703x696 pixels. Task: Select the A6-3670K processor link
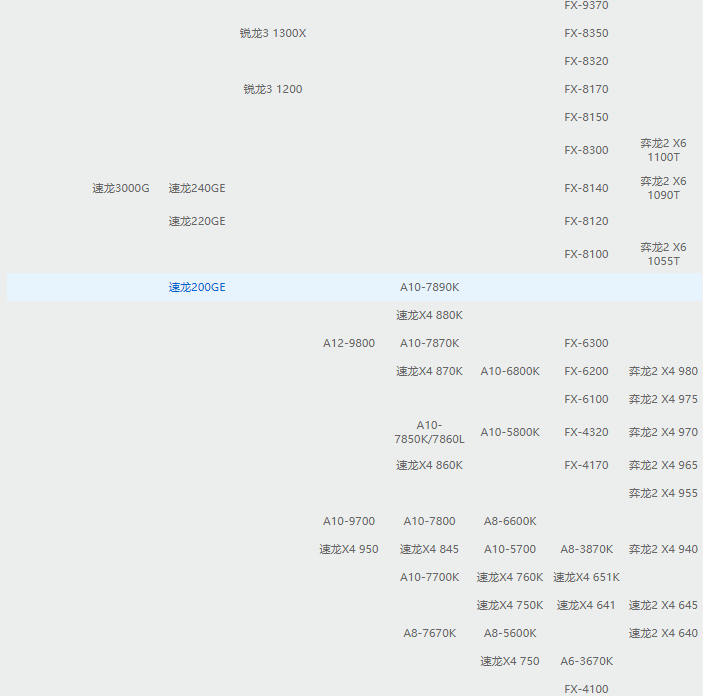[586, 661]
